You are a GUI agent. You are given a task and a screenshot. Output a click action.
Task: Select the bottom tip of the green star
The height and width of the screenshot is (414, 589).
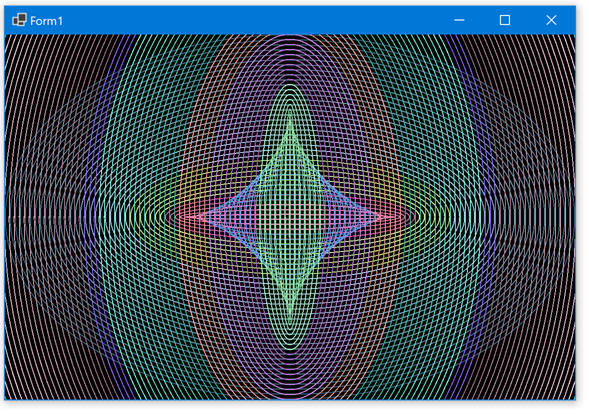pos(290,312)
